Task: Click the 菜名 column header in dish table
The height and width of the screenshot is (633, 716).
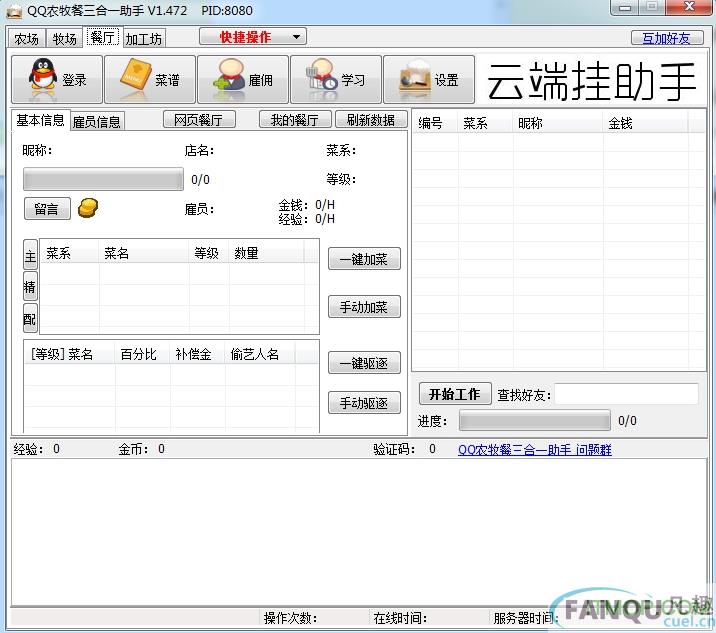Action: click(x=144, y=253)
